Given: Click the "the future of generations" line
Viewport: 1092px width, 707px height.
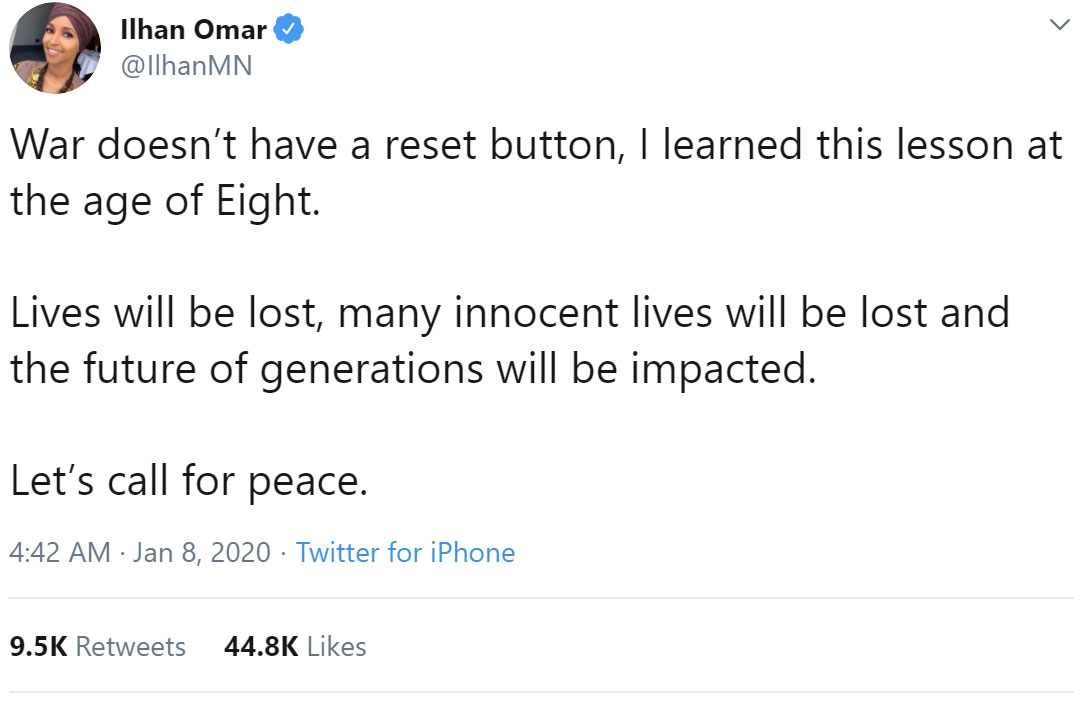Looking at the screenshot, I should pos(250,368).
